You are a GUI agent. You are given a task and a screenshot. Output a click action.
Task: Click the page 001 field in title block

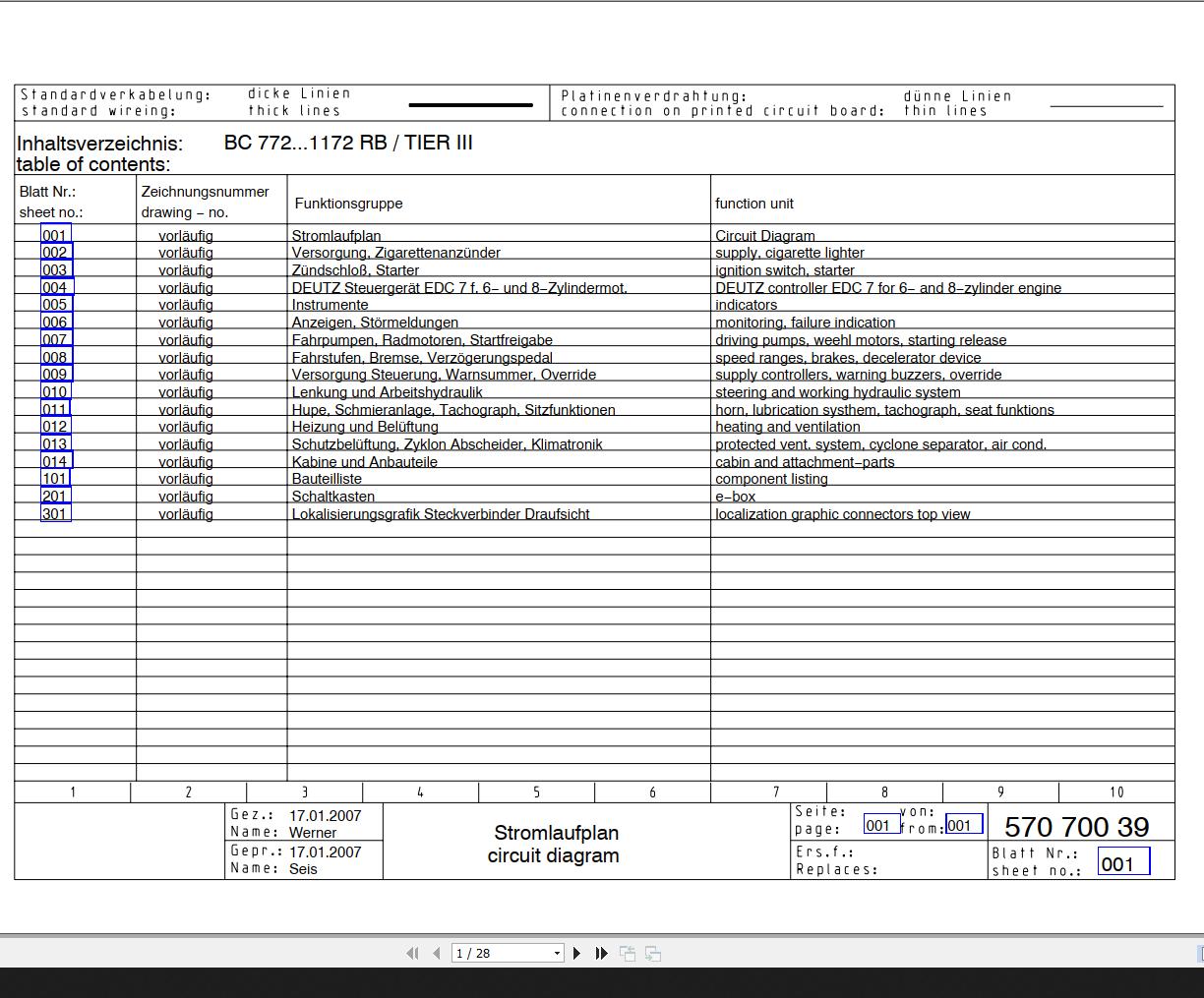point(880,825)
